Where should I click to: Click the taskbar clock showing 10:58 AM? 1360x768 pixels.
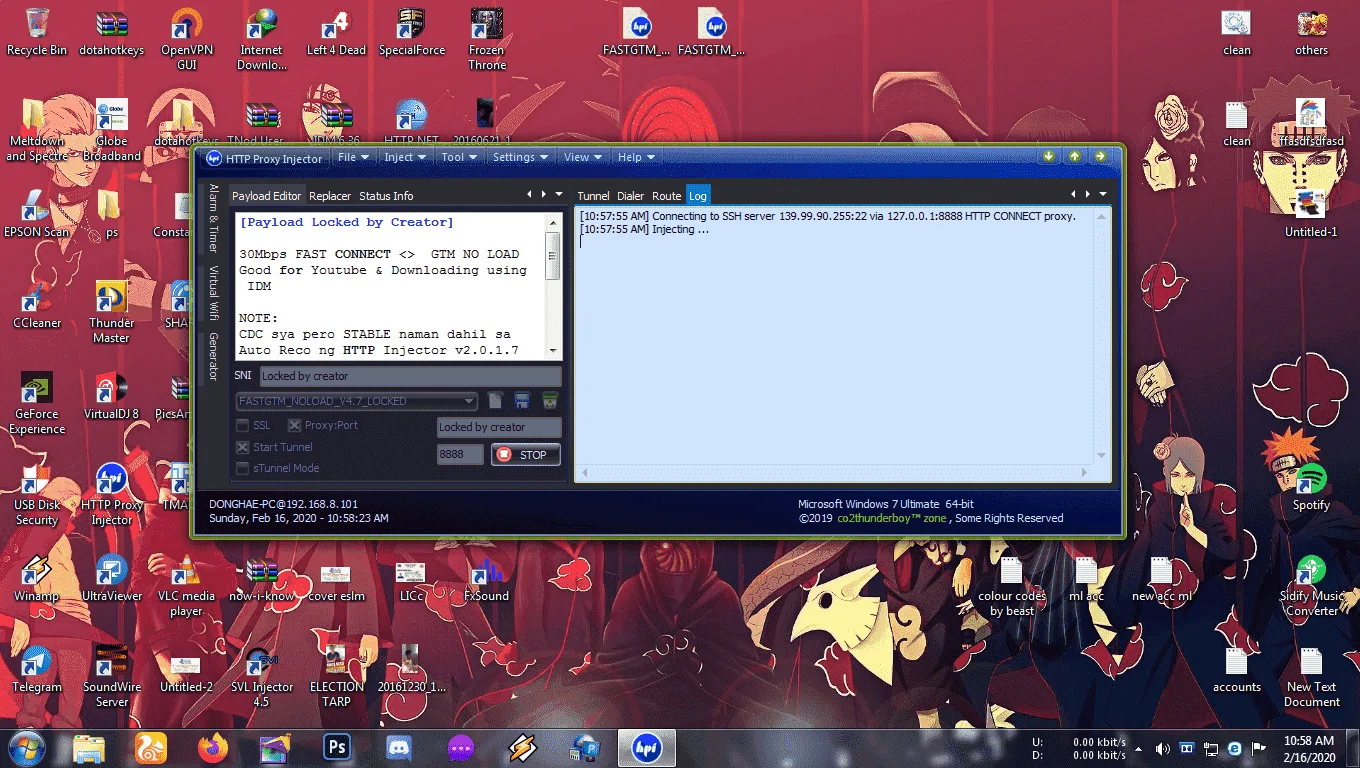[1310, 748]
